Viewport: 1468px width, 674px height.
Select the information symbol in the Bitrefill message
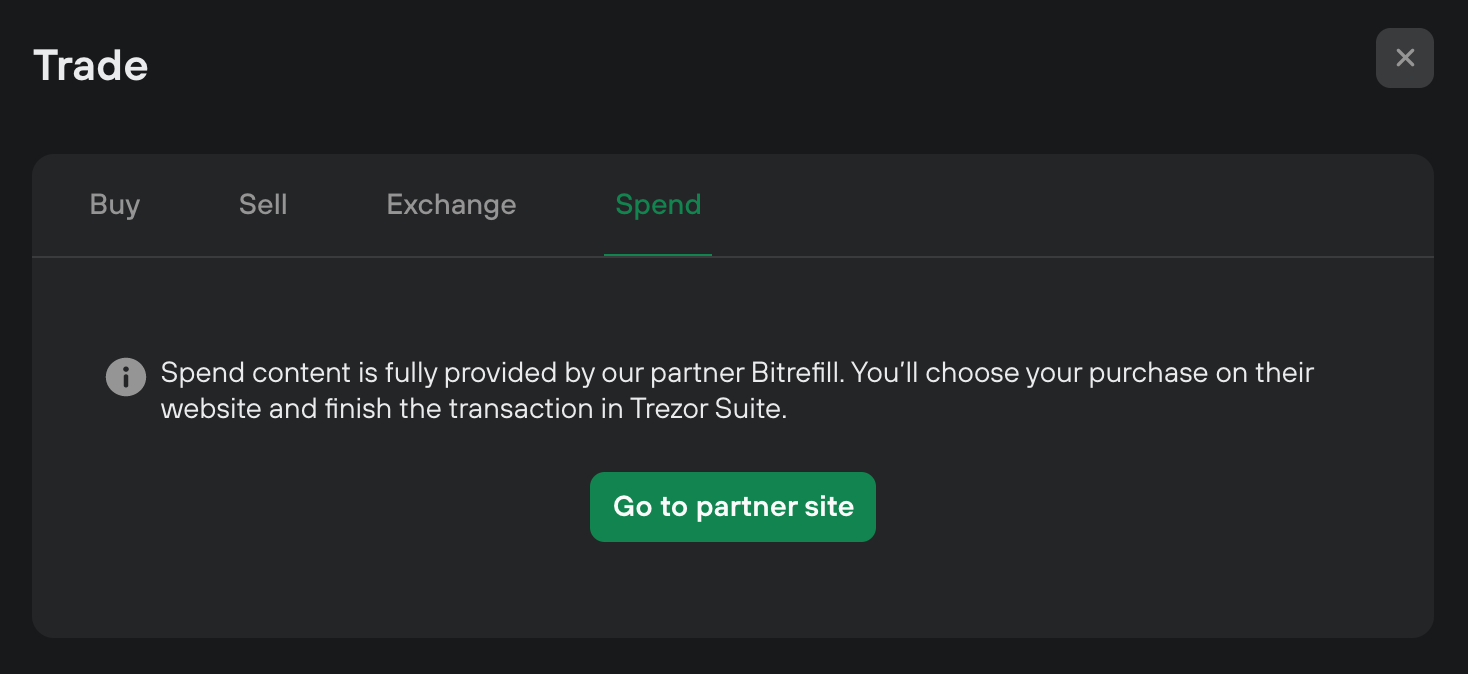(x=126, y=377)
